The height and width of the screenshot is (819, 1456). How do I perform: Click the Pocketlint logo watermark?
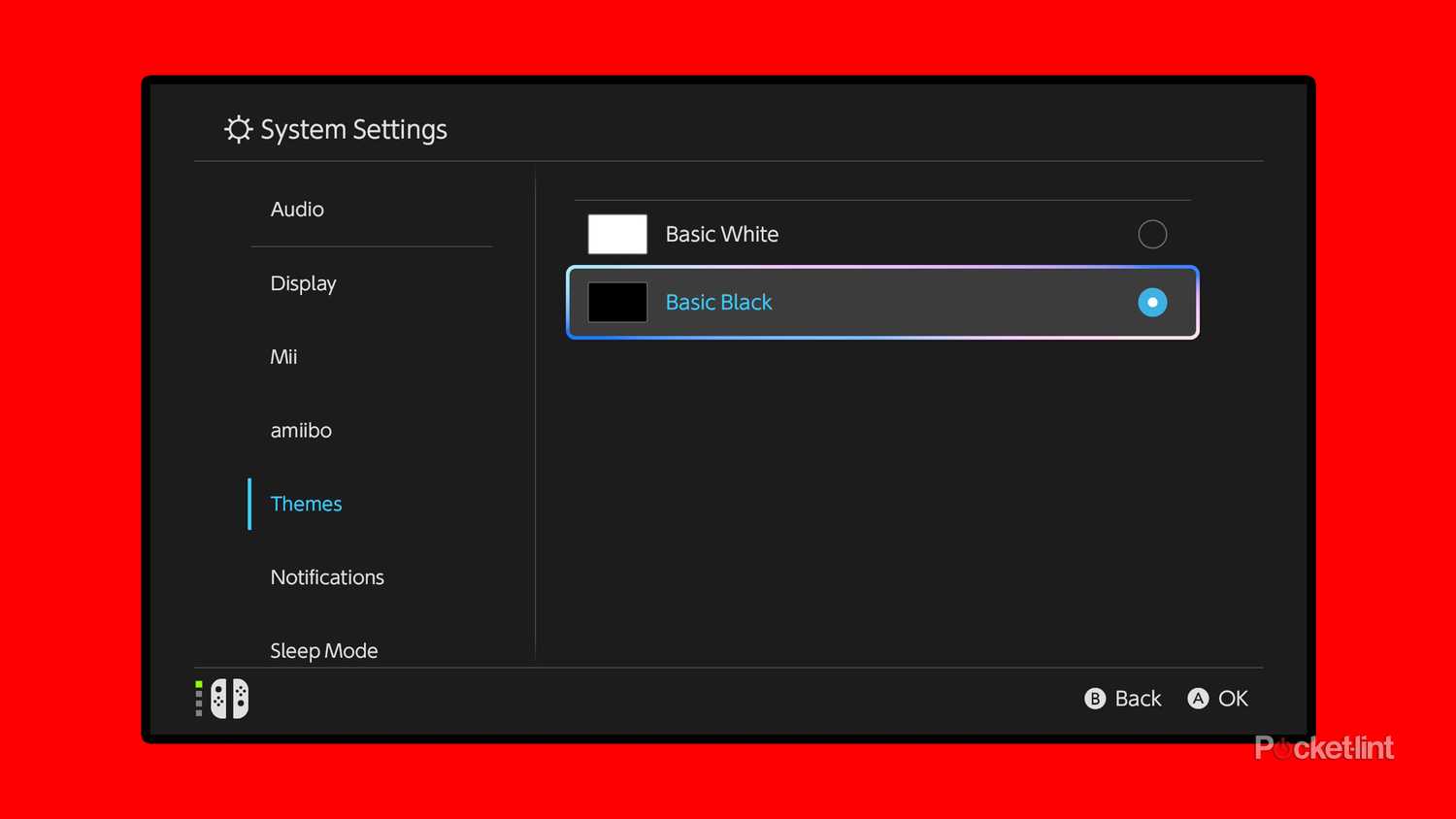click(1324, 747)
